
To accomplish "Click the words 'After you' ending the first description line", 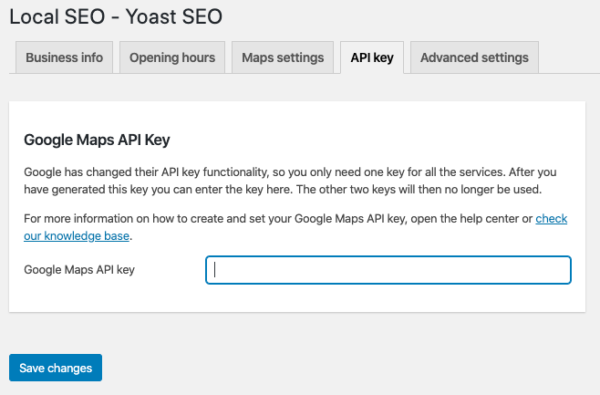I will click(x=533, y=172).
